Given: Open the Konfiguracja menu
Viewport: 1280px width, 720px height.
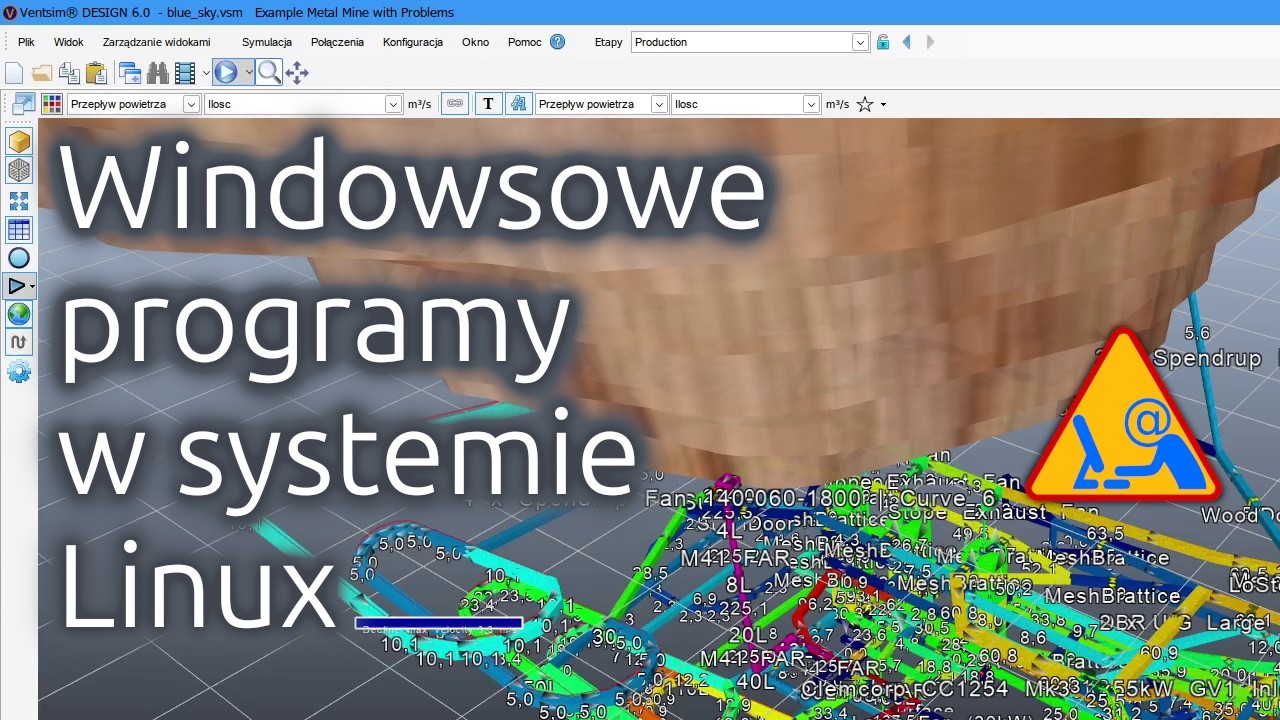Looking at the screenshot, I should tap(412, 42).
